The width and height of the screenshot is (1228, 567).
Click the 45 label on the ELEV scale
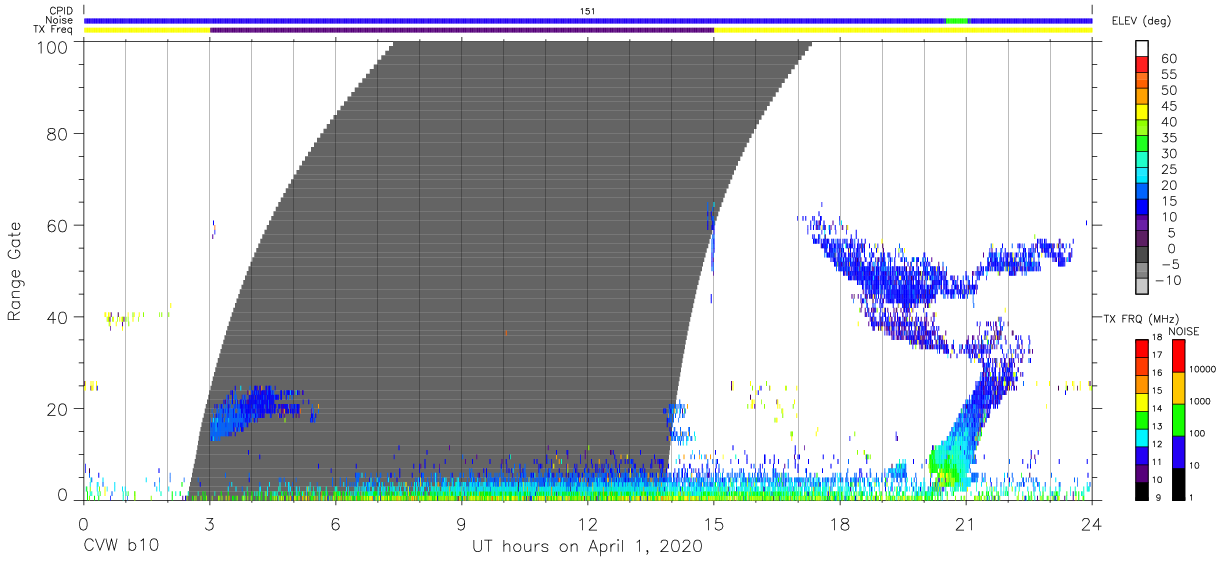click(1169, 106)
